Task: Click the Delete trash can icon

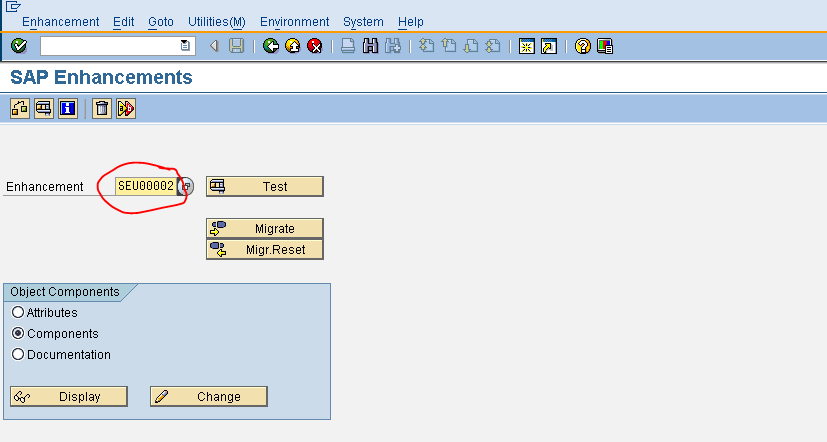Action: (x=101, y=108)
